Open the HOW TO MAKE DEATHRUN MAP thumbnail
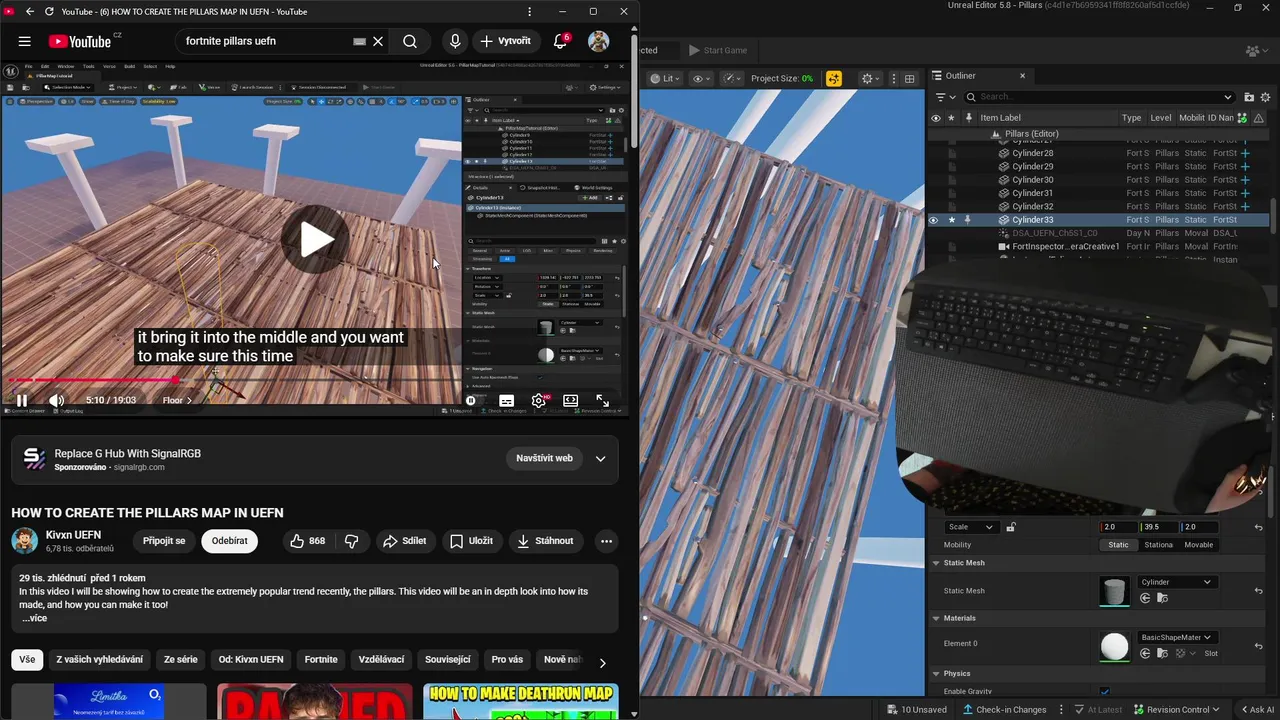The width and height of the screenshot is (1280, 720). click(521, 701)
